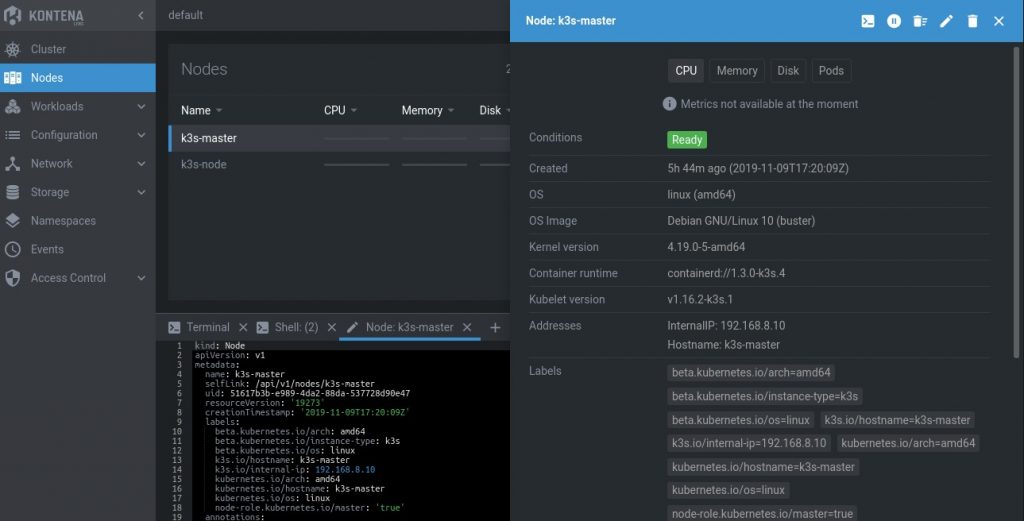The image size is (1024, 521).
Task: Switch to the Memory metrics tab
Action: click(x=737, y=71)
